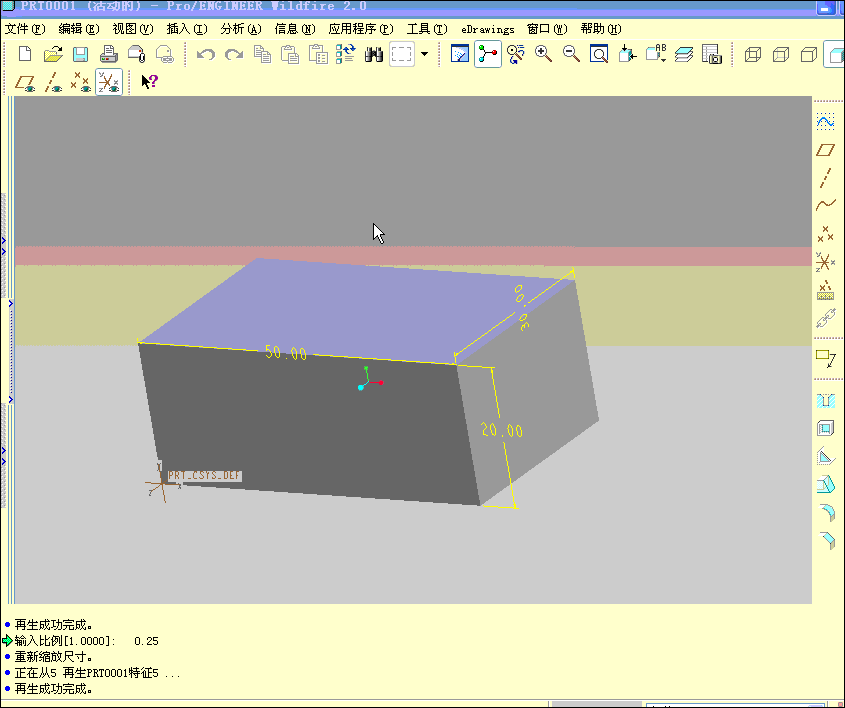Open the eDrawings menu
845x708 pixels.
(488, 29)
